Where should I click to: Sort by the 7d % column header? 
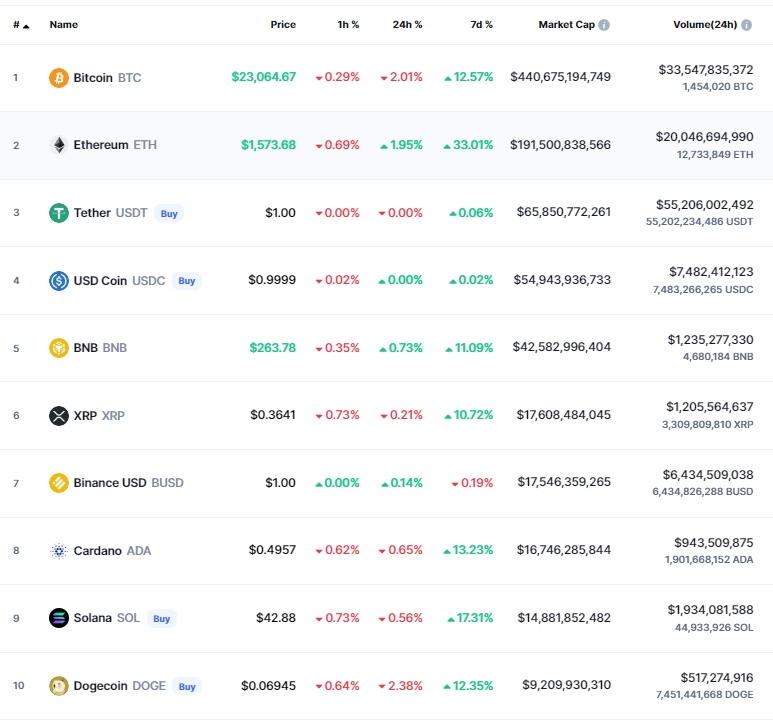(481, 25)
